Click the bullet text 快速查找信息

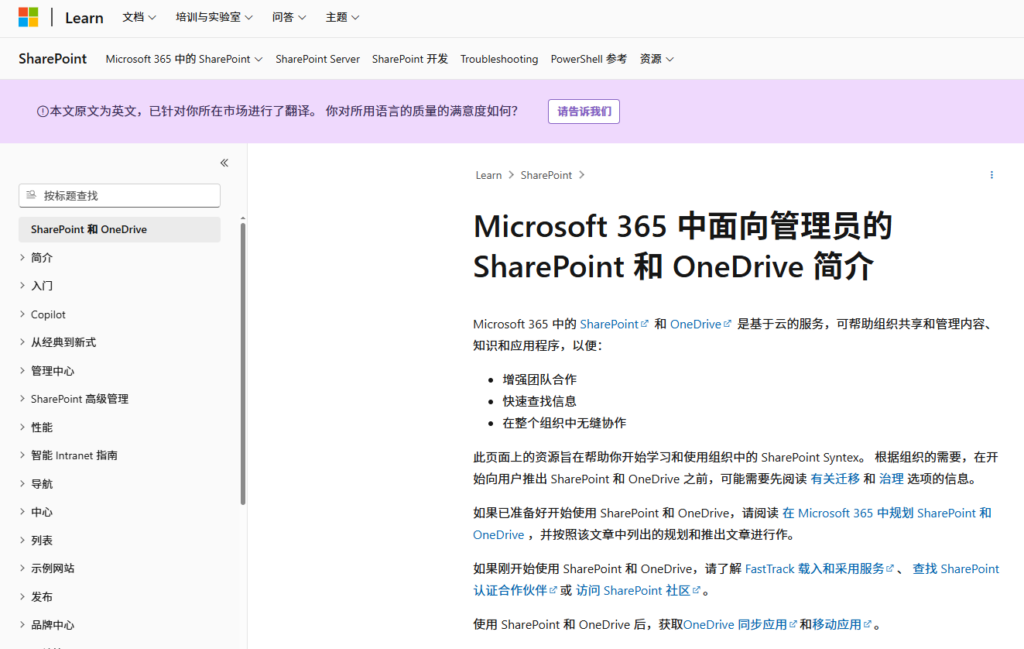coord(539,401)
